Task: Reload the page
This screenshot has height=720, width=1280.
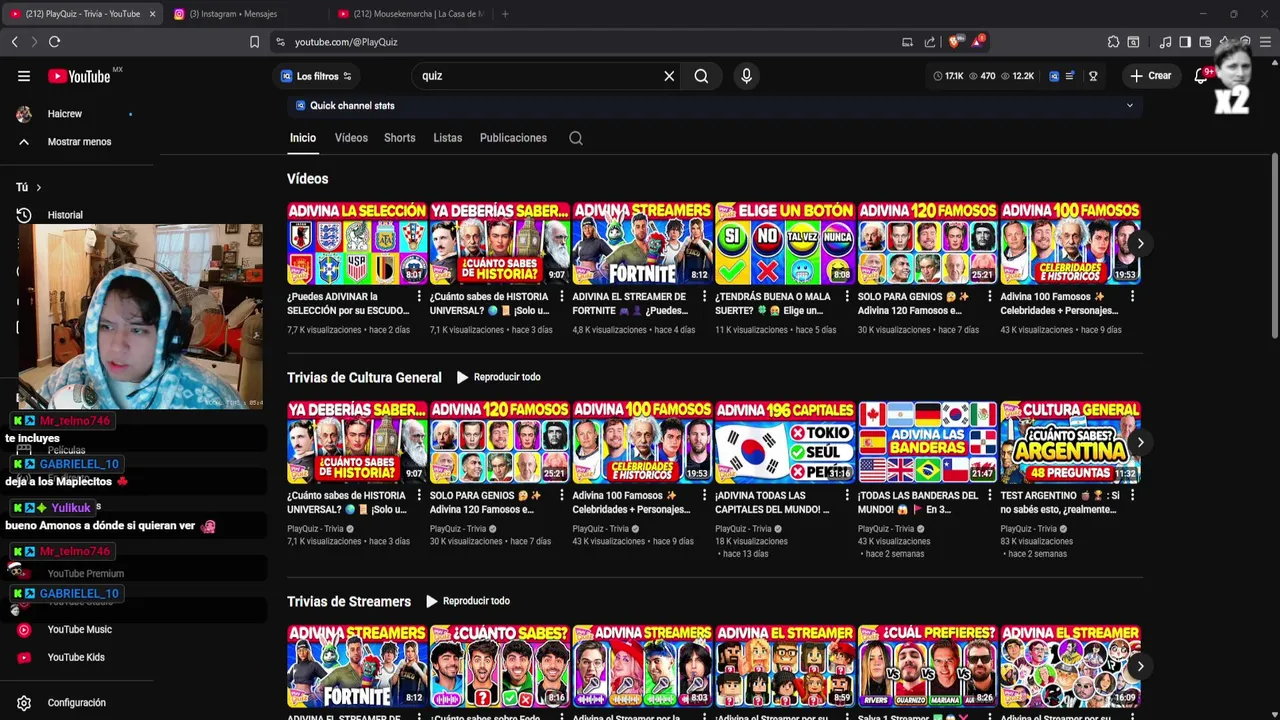Action: (54, 42)
